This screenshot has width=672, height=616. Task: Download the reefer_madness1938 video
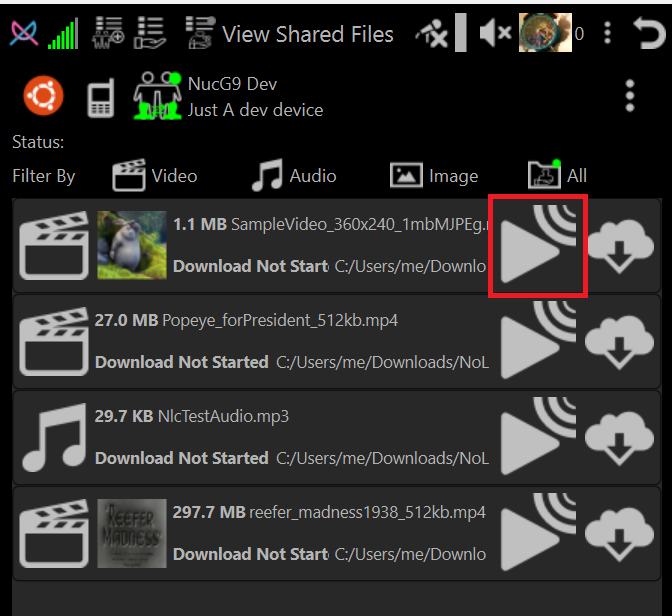coord(619,535)
